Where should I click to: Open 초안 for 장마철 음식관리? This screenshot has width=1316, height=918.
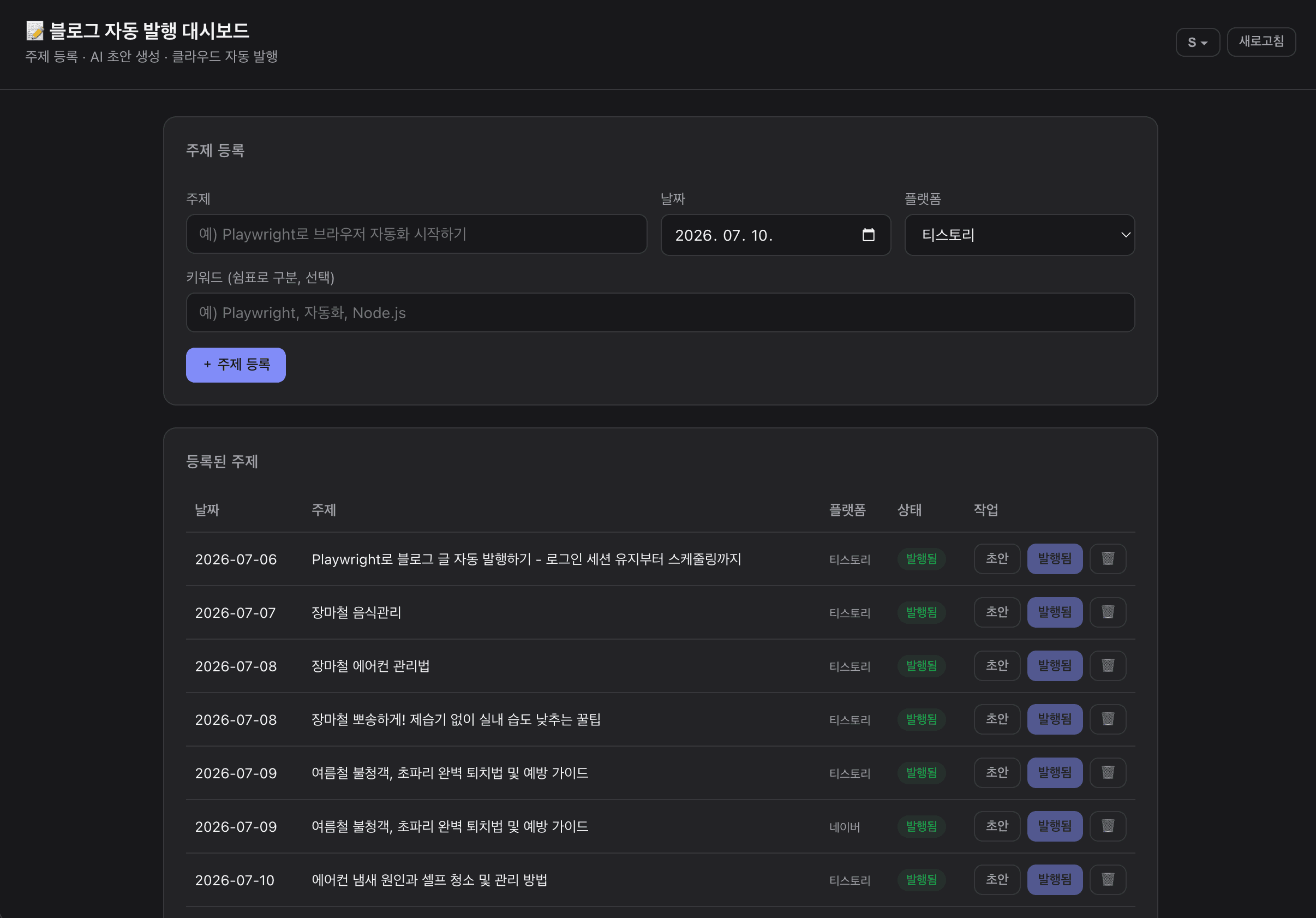click(997, 612)
